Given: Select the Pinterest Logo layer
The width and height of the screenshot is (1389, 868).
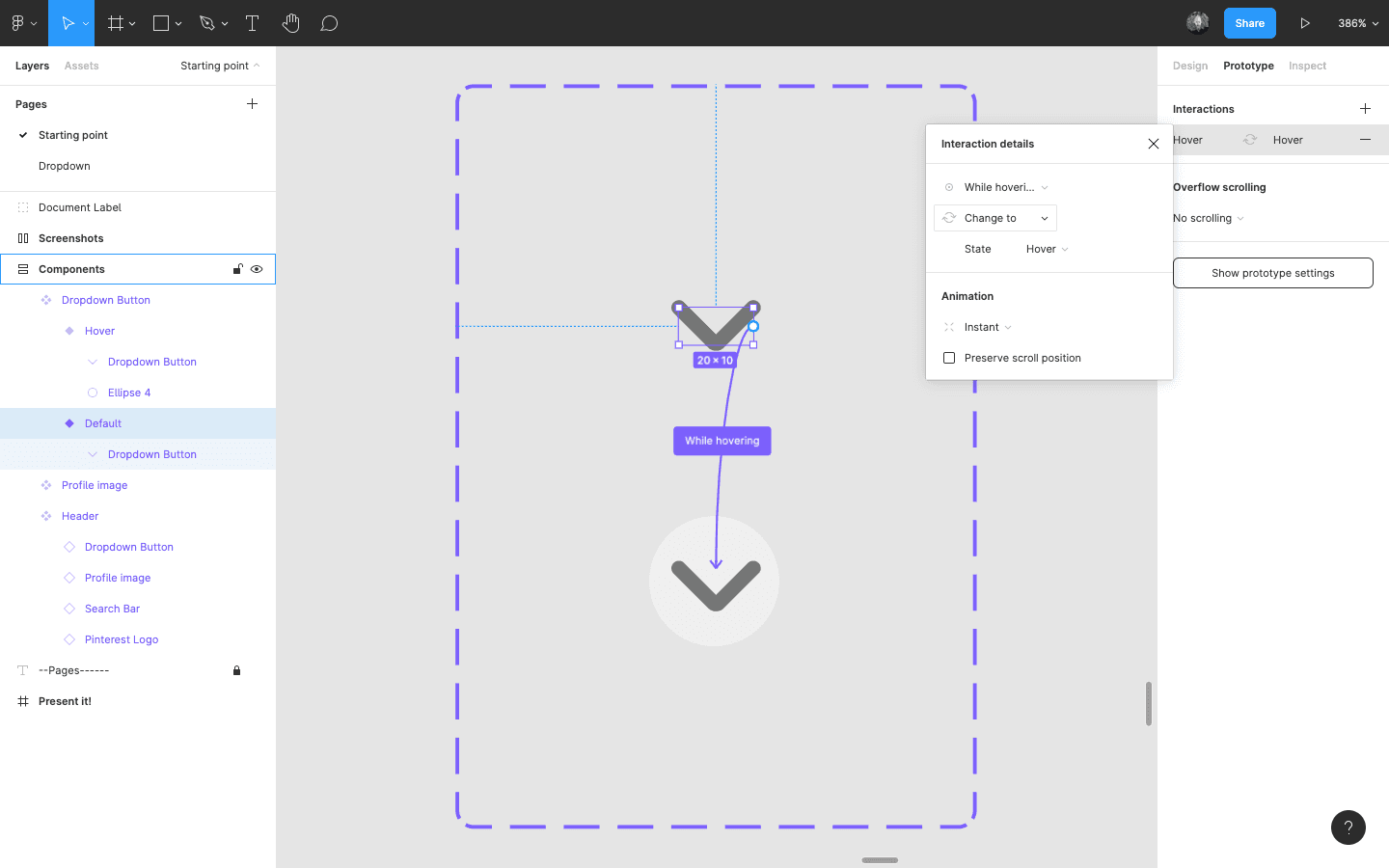Looking at the screenshot, I should pos(138,639).
